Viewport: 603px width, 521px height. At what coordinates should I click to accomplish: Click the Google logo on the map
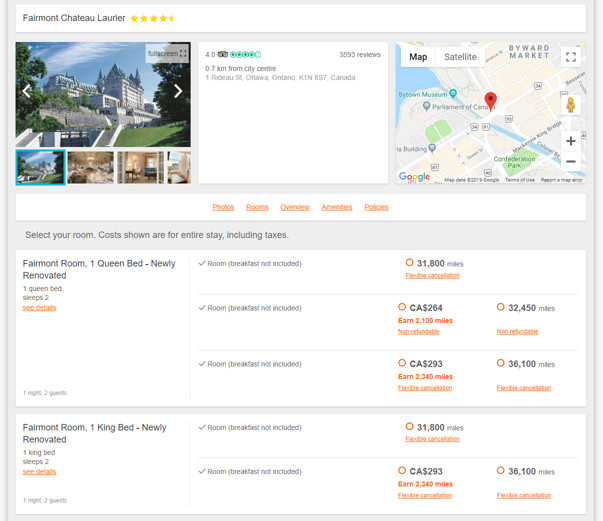pos(414,176)
